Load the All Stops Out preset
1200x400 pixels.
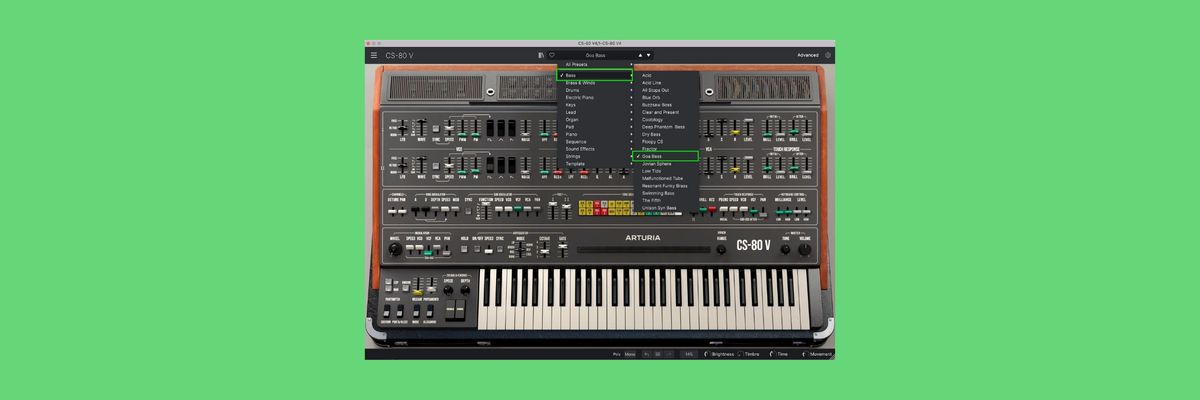click(665, 90)
